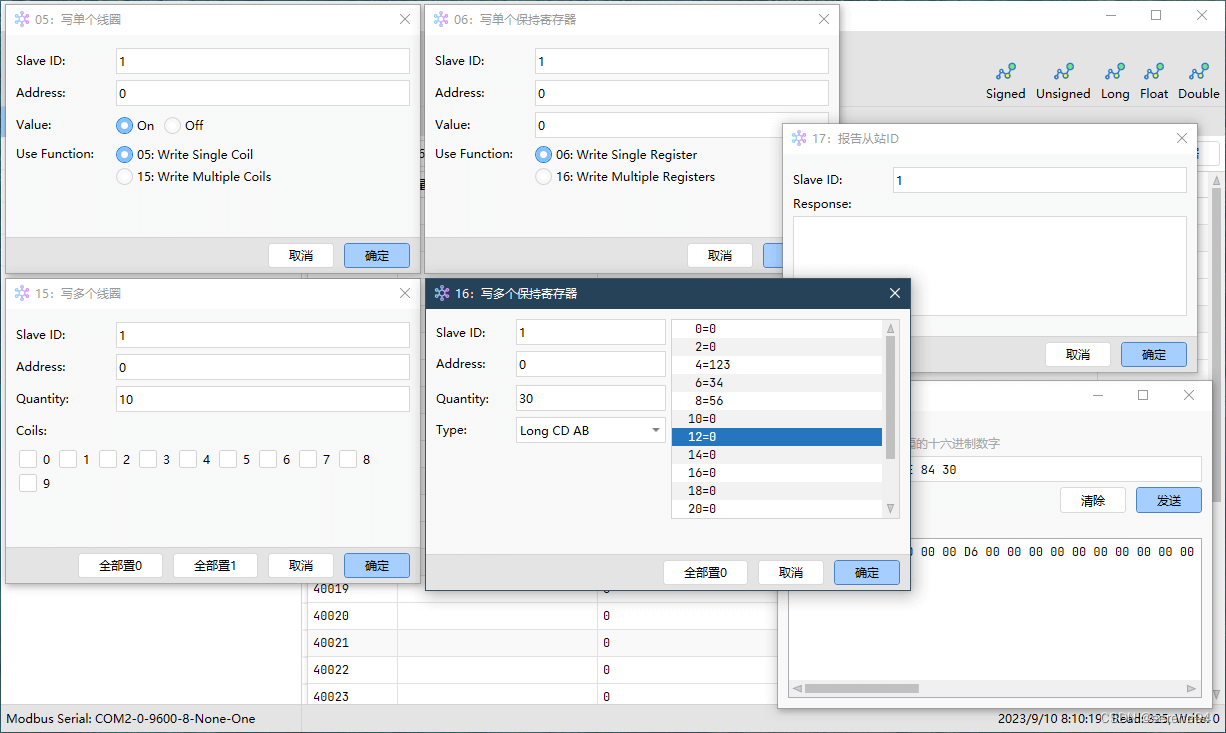Viewport: 1226px width, 733px height.
Task: Enable the 15: Write Multiple Coils option
Action: click(x=125, y=176)
